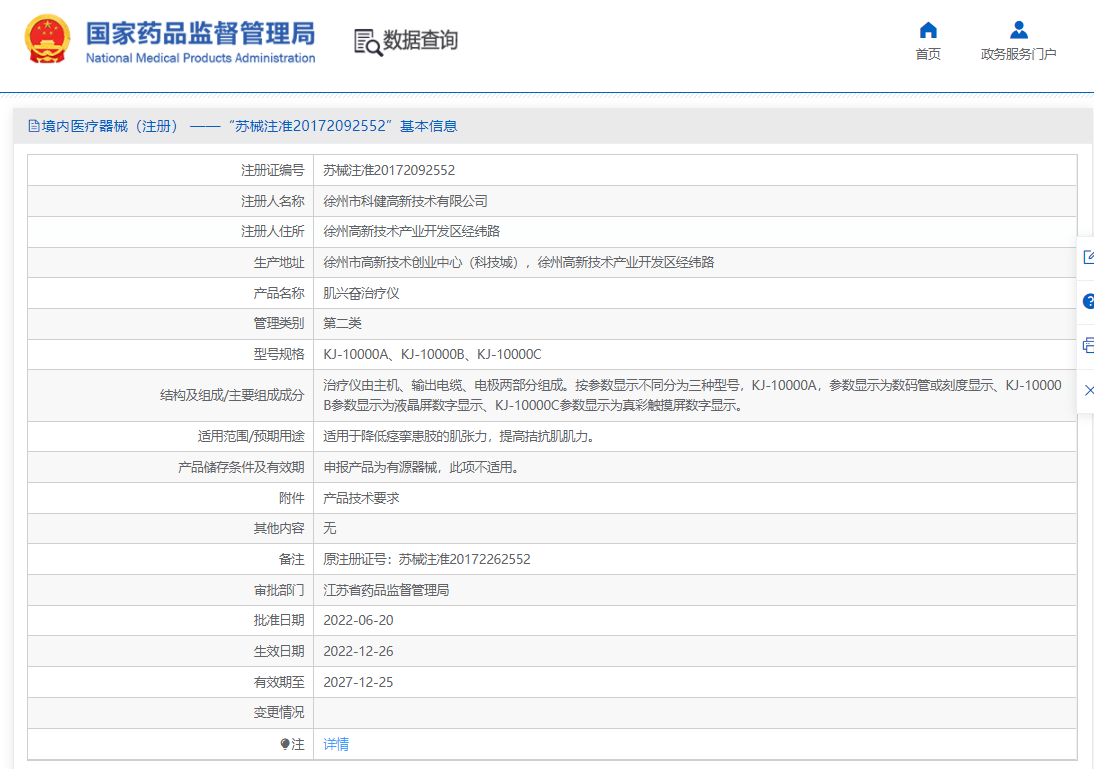The image size is (1094, 769).
Task: Click the 数据查询 heading text
Action: click(421, 40)
